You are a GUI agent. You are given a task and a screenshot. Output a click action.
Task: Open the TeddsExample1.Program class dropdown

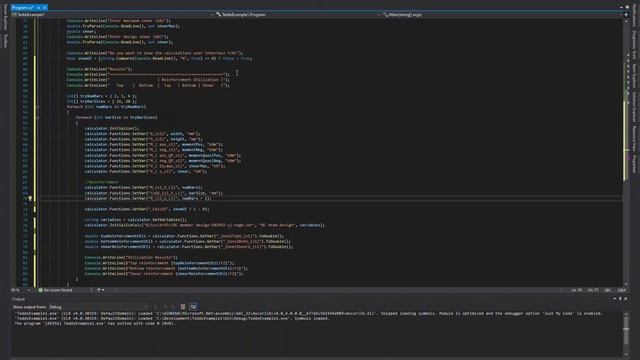pyautogui.click(x=298, y=15)
